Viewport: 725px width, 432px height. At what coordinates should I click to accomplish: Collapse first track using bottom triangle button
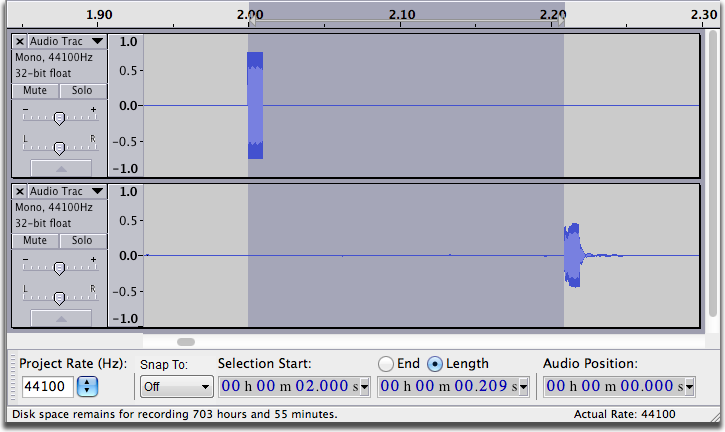point(61,168)
